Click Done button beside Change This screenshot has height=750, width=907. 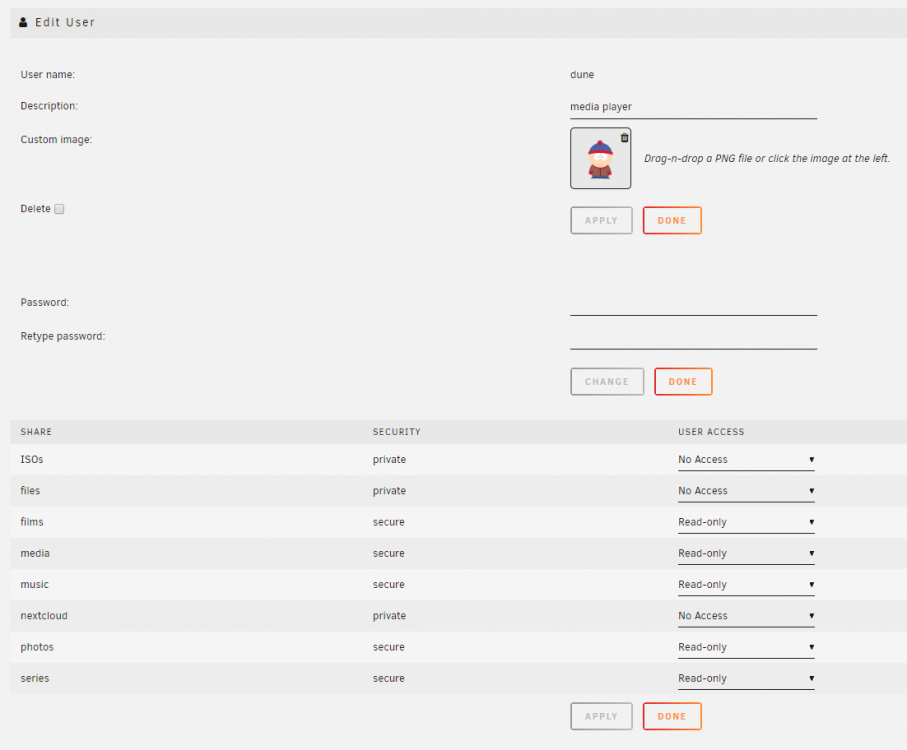683,382
